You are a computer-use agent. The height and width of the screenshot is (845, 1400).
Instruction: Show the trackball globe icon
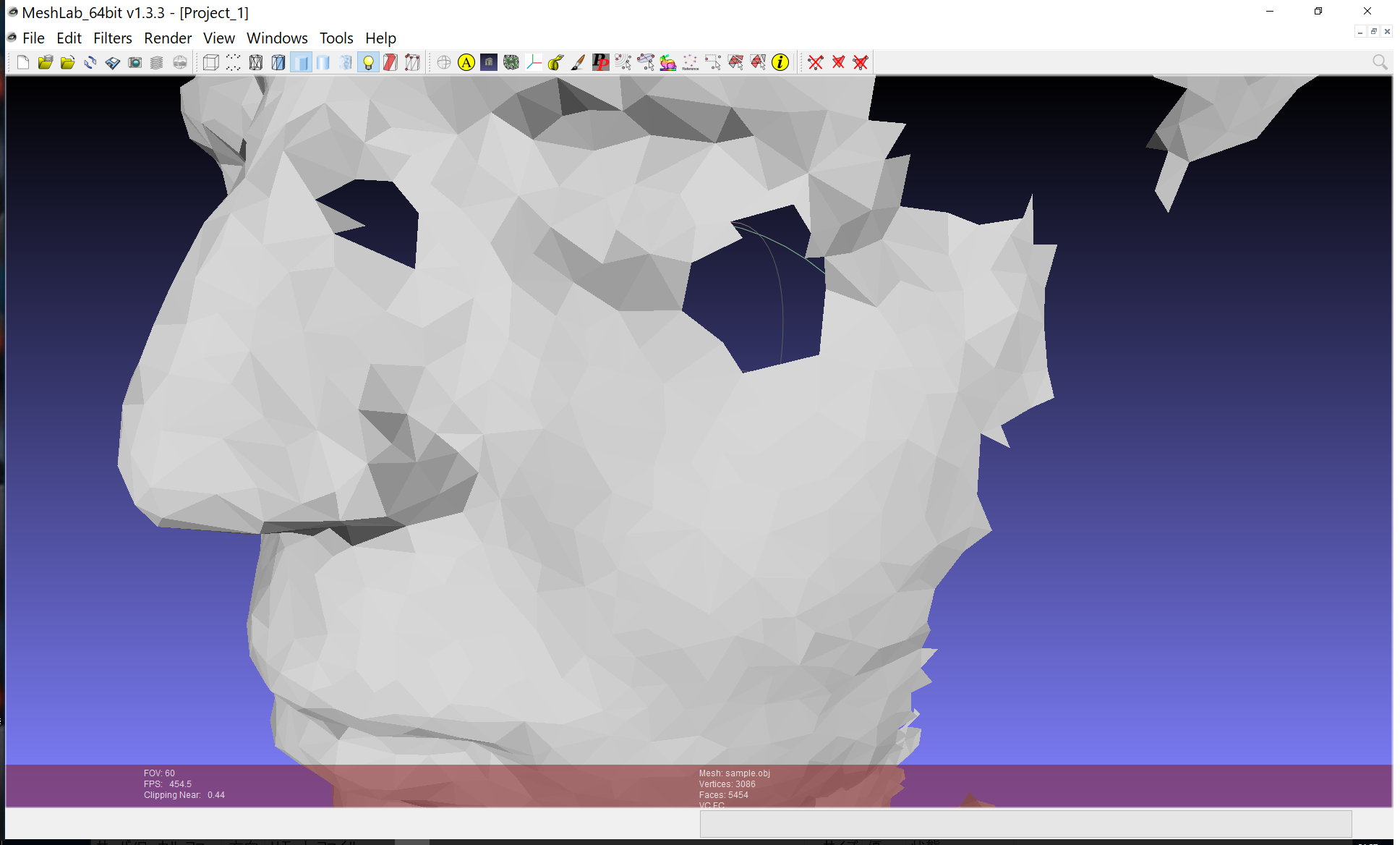[444, 63]
